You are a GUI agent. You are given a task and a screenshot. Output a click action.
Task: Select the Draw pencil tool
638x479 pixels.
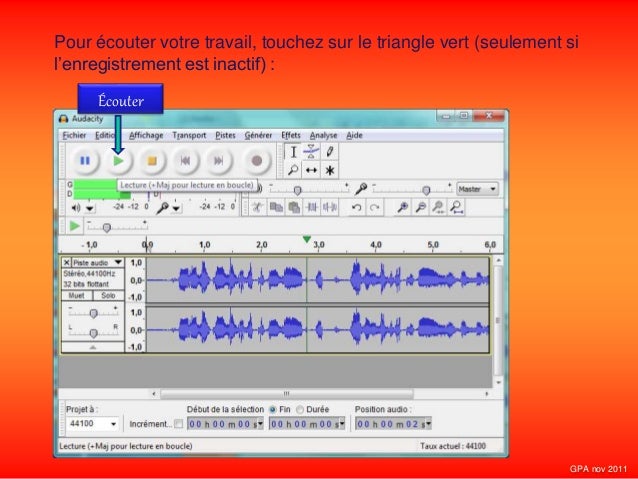[330, 152]
